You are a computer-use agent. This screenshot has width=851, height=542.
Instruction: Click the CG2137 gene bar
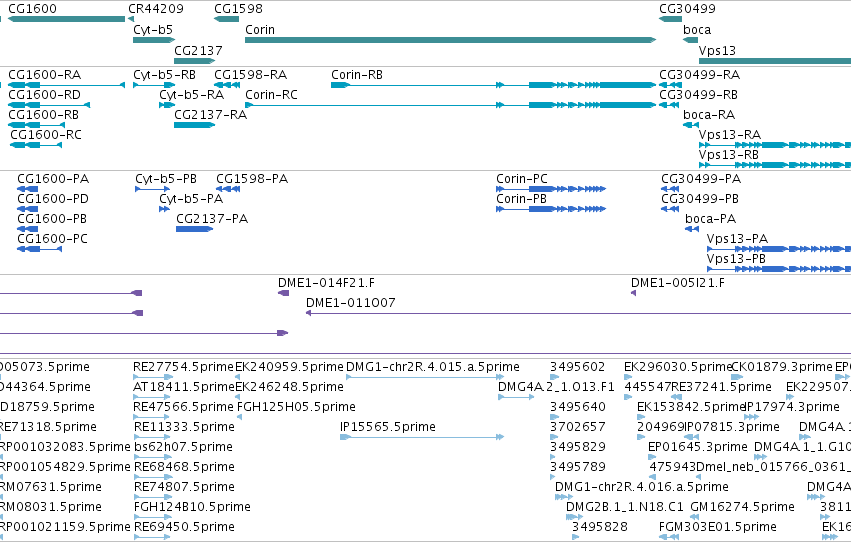pos(194,61)
